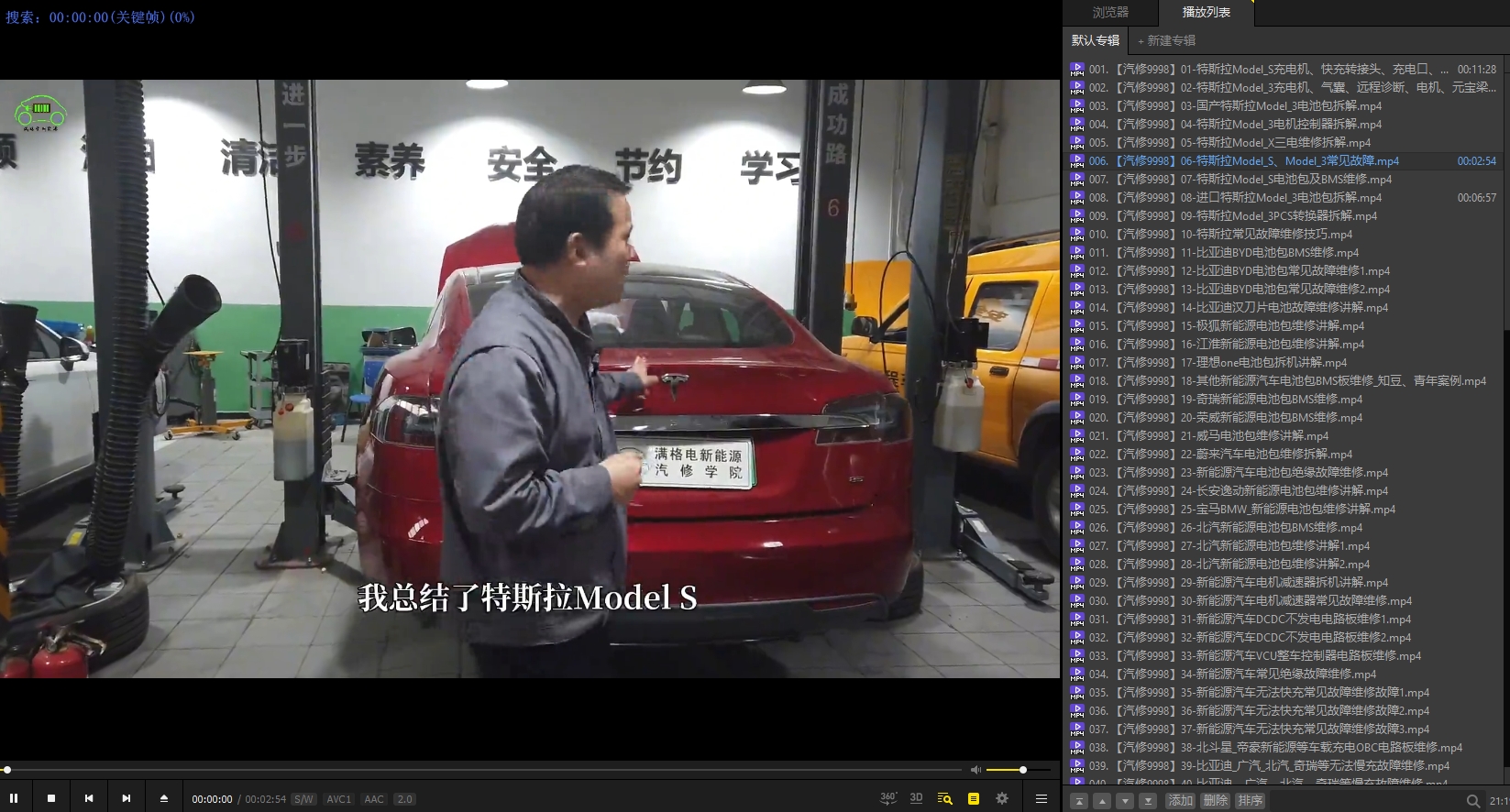Image resolution: width=1510 pixels, height=812 pixels.
Task: Click the eject/open file icon
Action: pos(164,798)
